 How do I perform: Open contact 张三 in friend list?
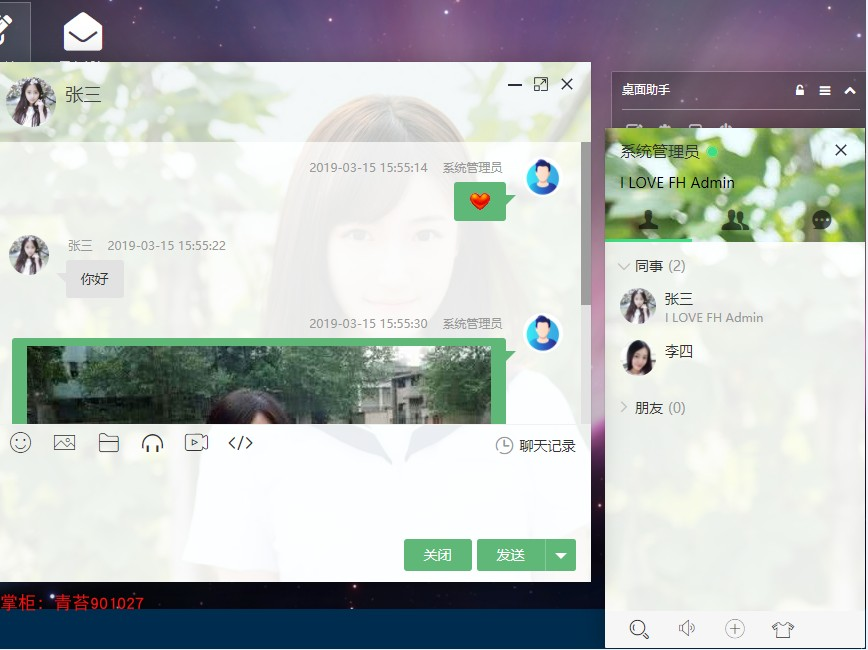[735, 306]
